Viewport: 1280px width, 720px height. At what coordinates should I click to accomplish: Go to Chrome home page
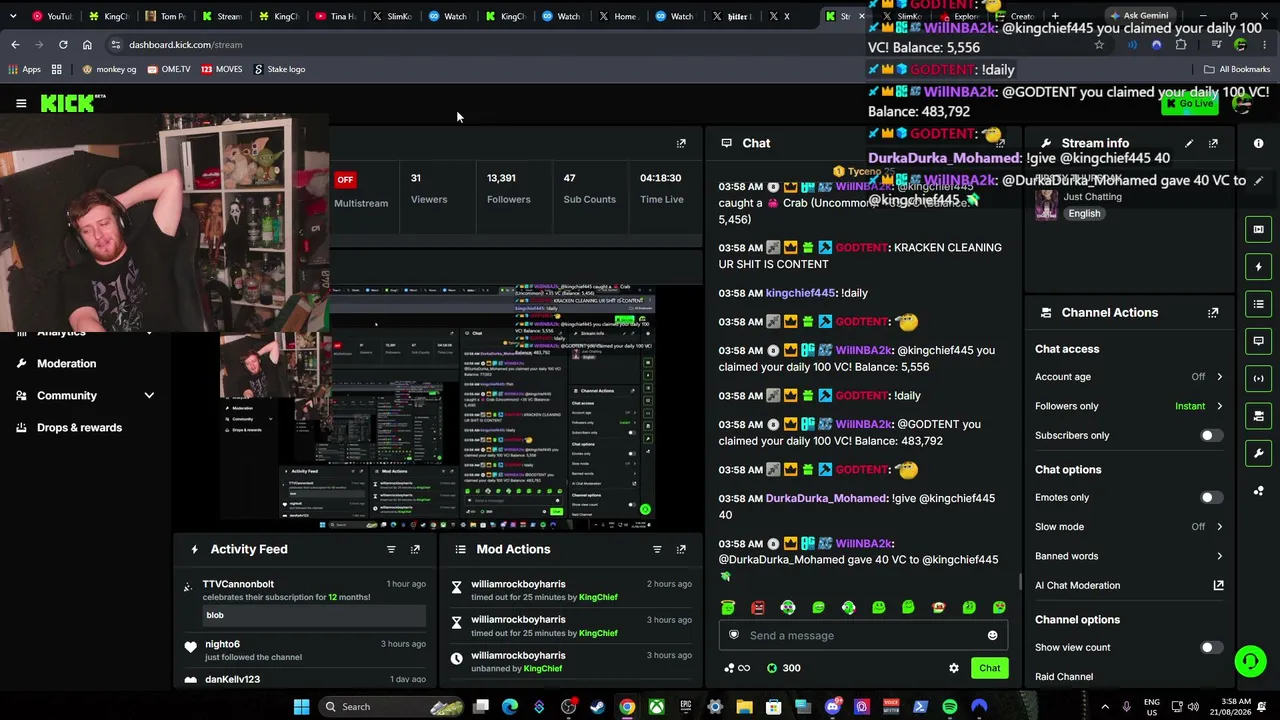coord(87,44)
